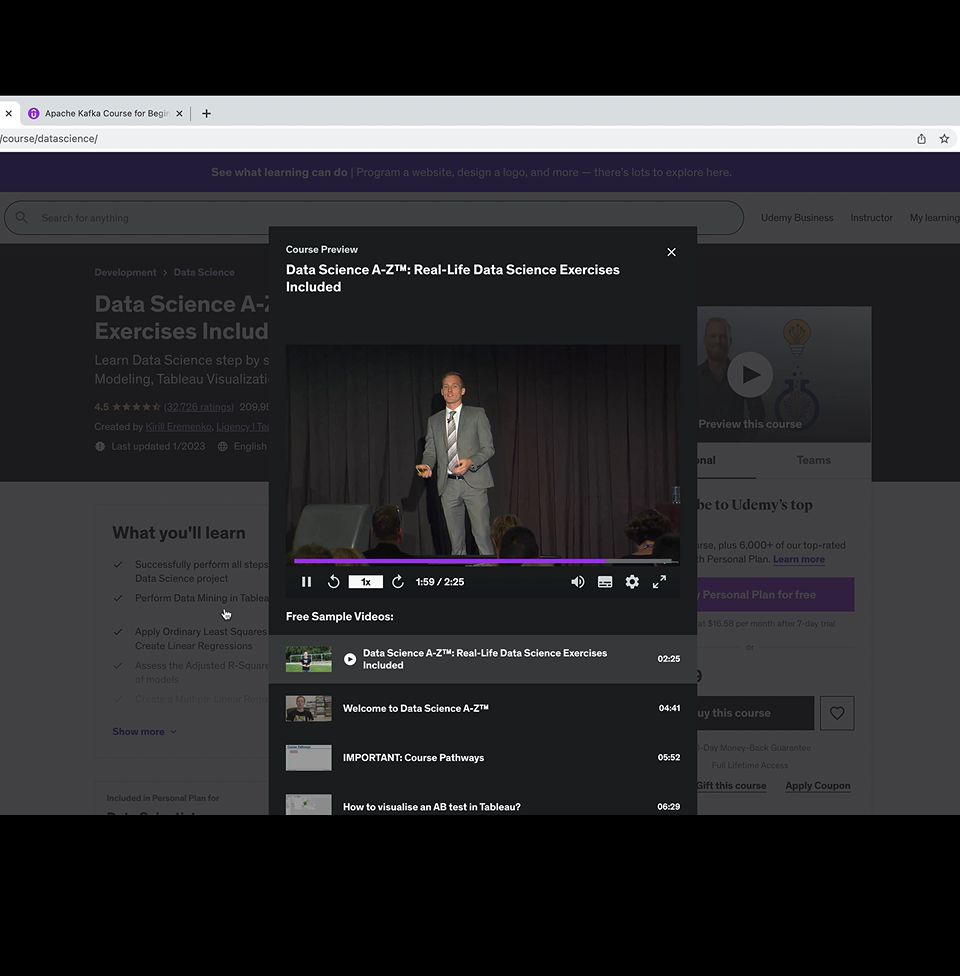The height and width of the screenshot is (976, 960).
Task: Expand Show more under What you'll learn
Action: (144, 731)
